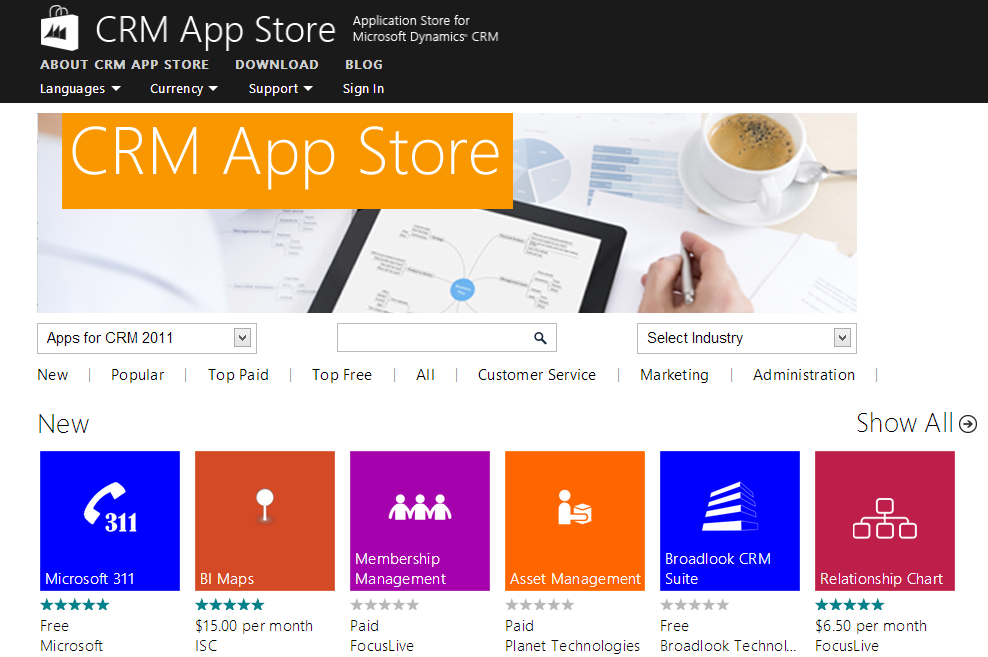Click the Relationship Chart star rating
The height and width of the screenshot is (657, 988).
pyautogui.click(x=850, y=605)
